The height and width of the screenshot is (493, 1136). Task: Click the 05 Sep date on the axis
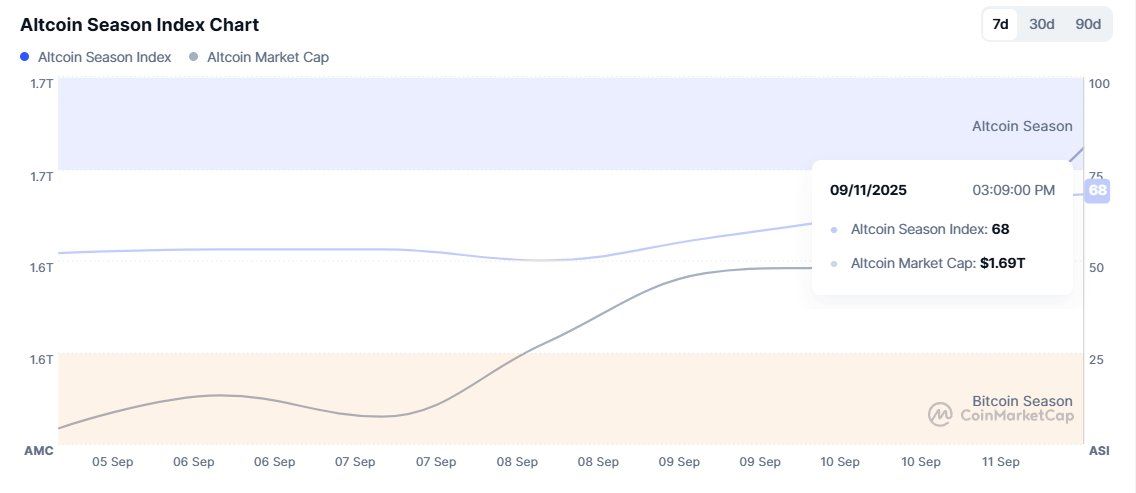tap(112, 462)
